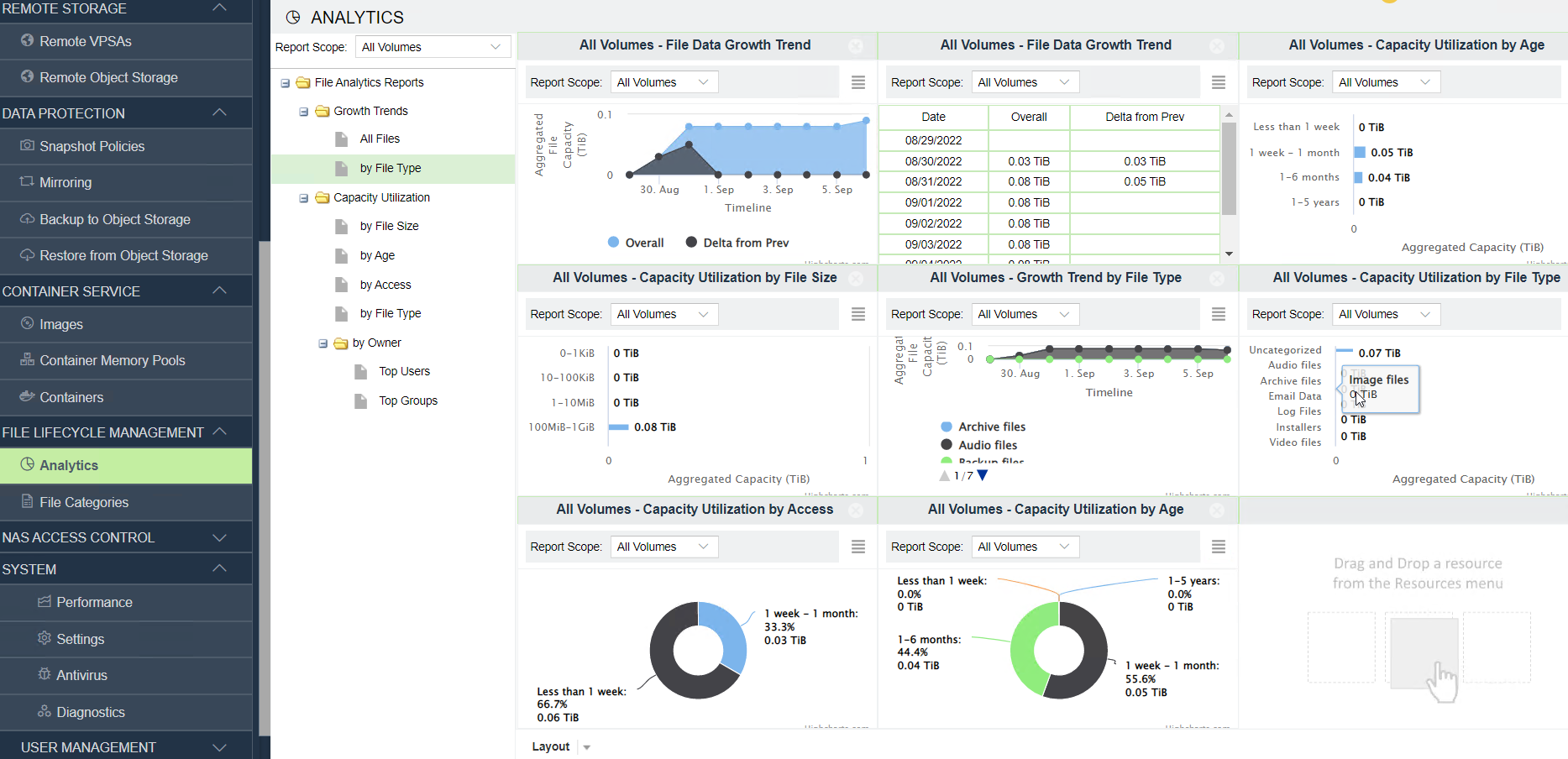Image resolution: width=1568 pixels, height=759 pixels.
Task: Toggle Audio files legend series
Action: [978, 445]
